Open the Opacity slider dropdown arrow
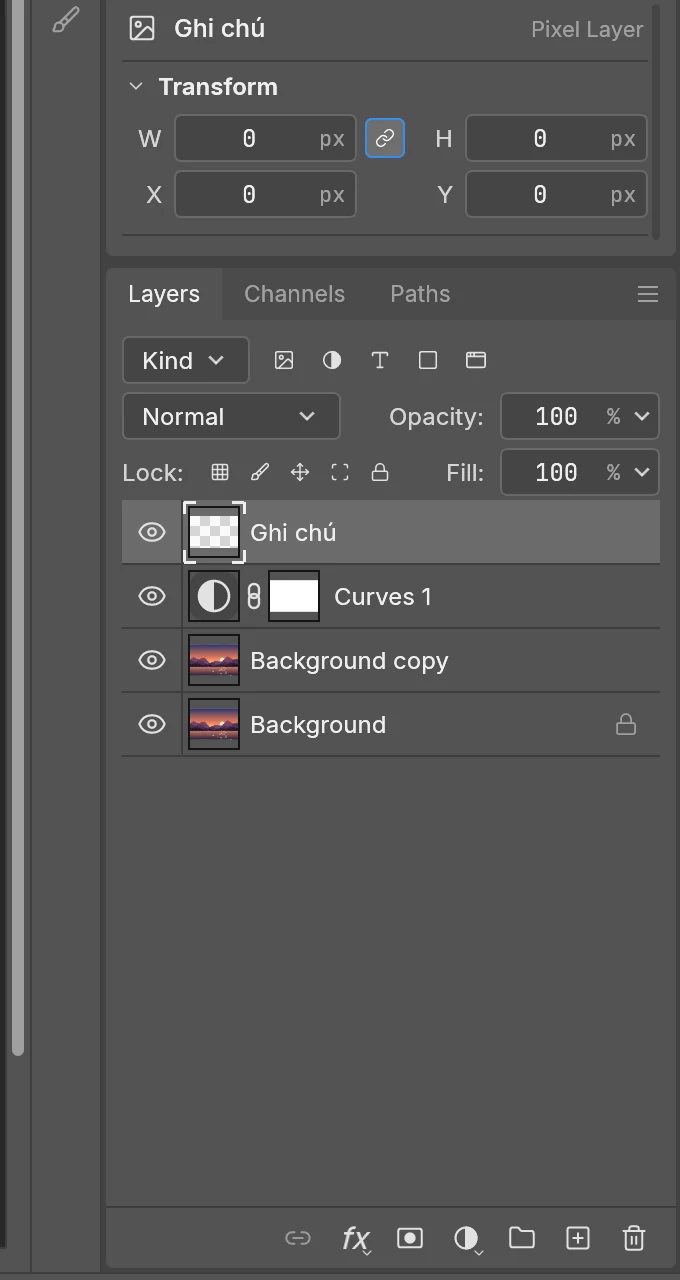This screenshot has width=680, height=1280. [x=642, y=416]
